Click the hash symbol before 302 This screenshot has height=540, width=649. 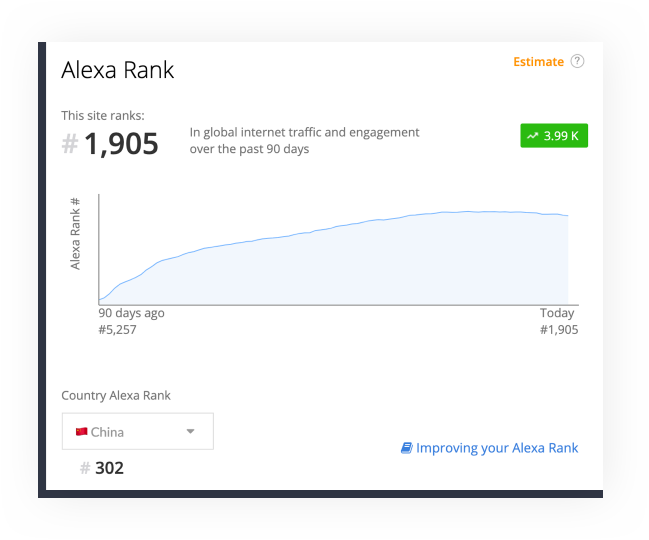85,468
